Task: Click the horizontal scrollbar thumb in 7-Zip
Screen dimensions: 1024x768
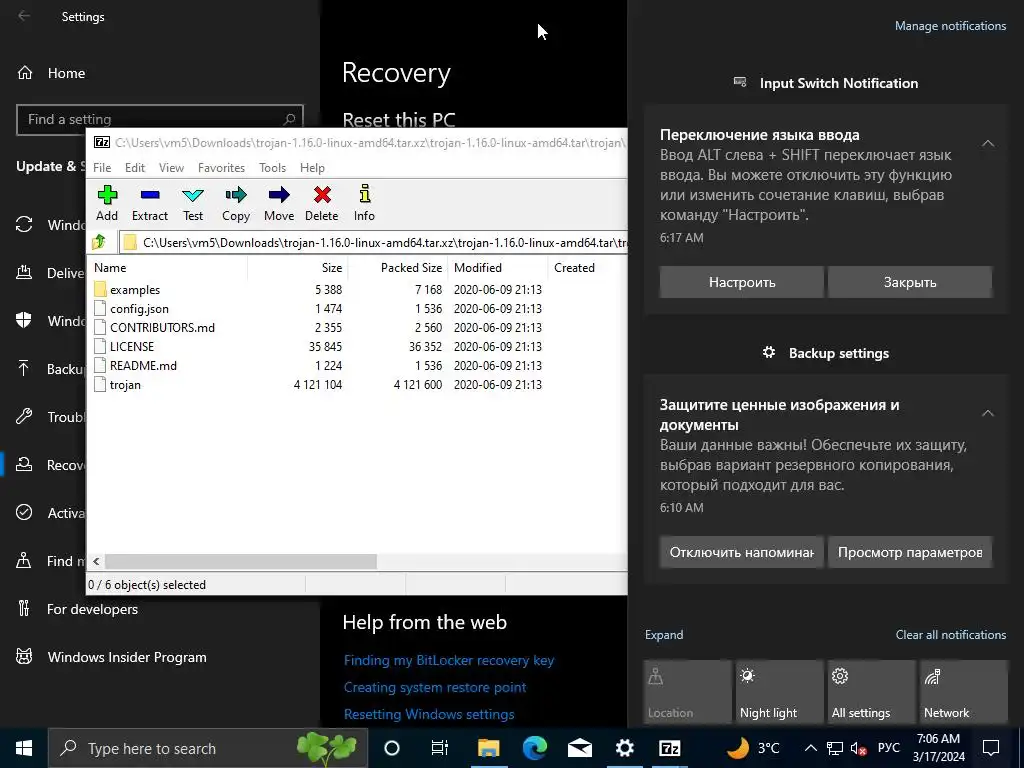Action: tap(241, 561)
